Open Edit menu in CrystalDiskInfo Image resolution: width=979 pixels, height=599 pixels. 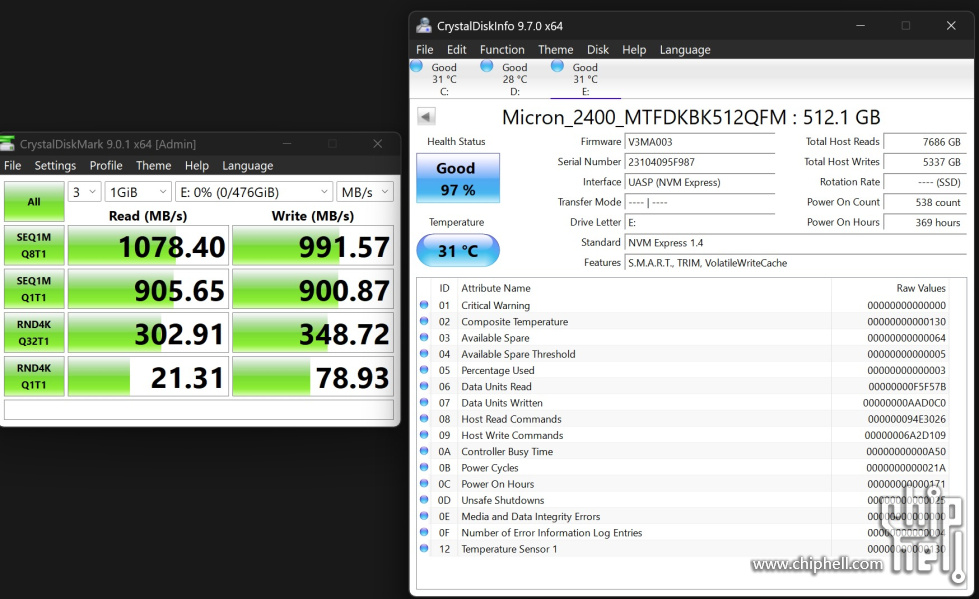456,49
